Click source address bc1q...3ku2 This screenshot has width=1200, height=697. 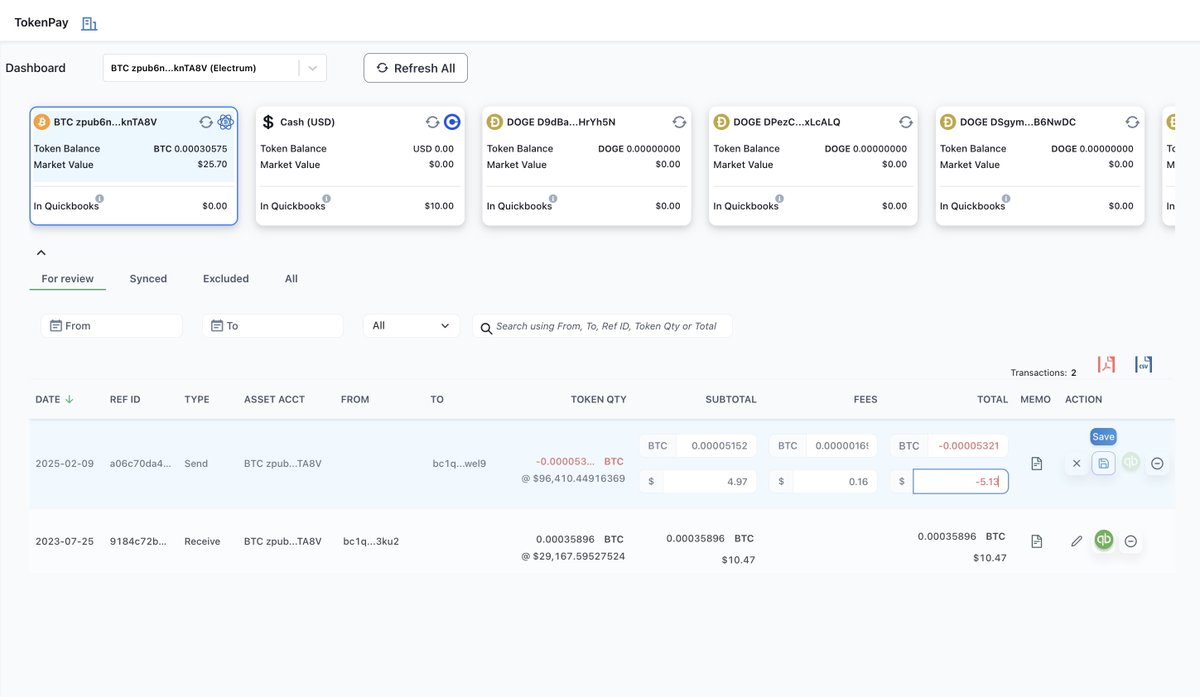[371, 541]
